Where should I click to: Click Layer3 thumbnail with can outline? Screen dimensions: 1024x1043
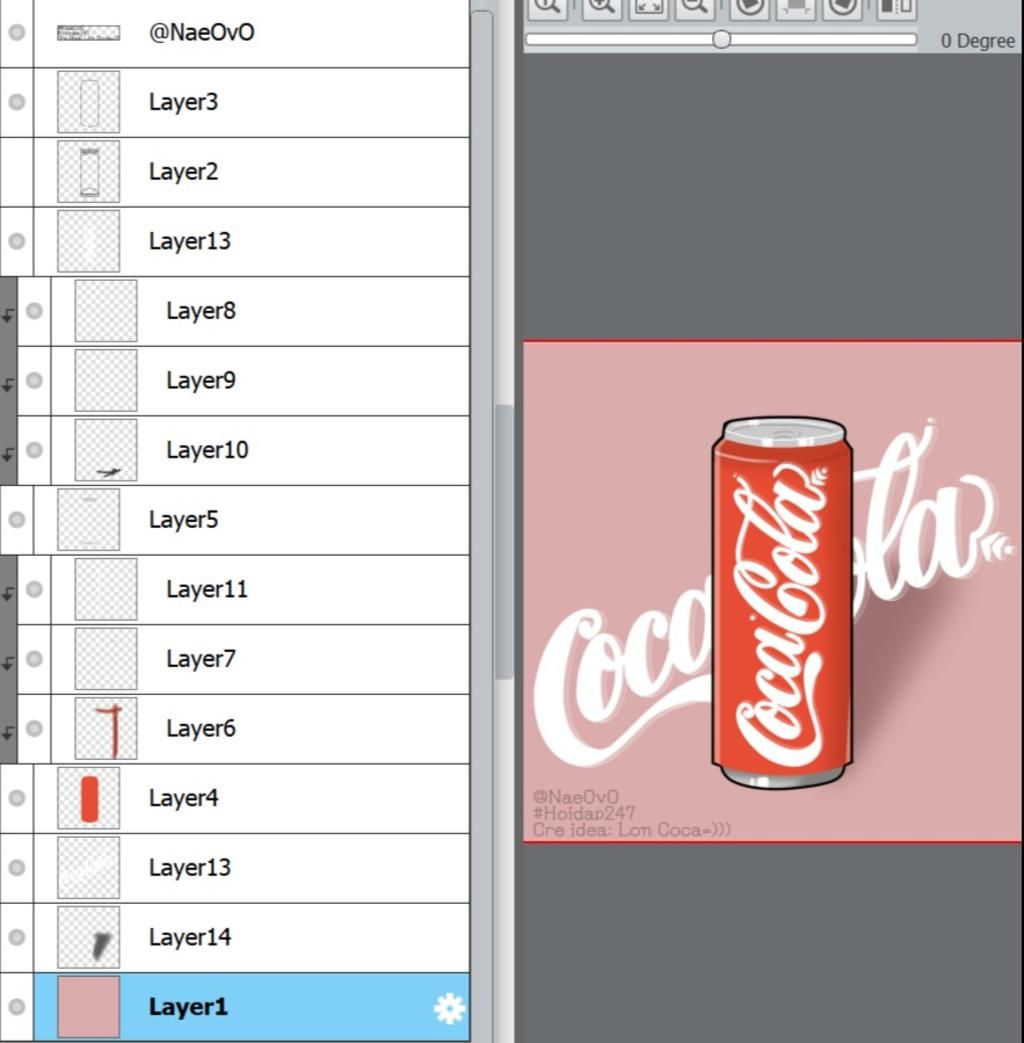(x=88, y=102)
